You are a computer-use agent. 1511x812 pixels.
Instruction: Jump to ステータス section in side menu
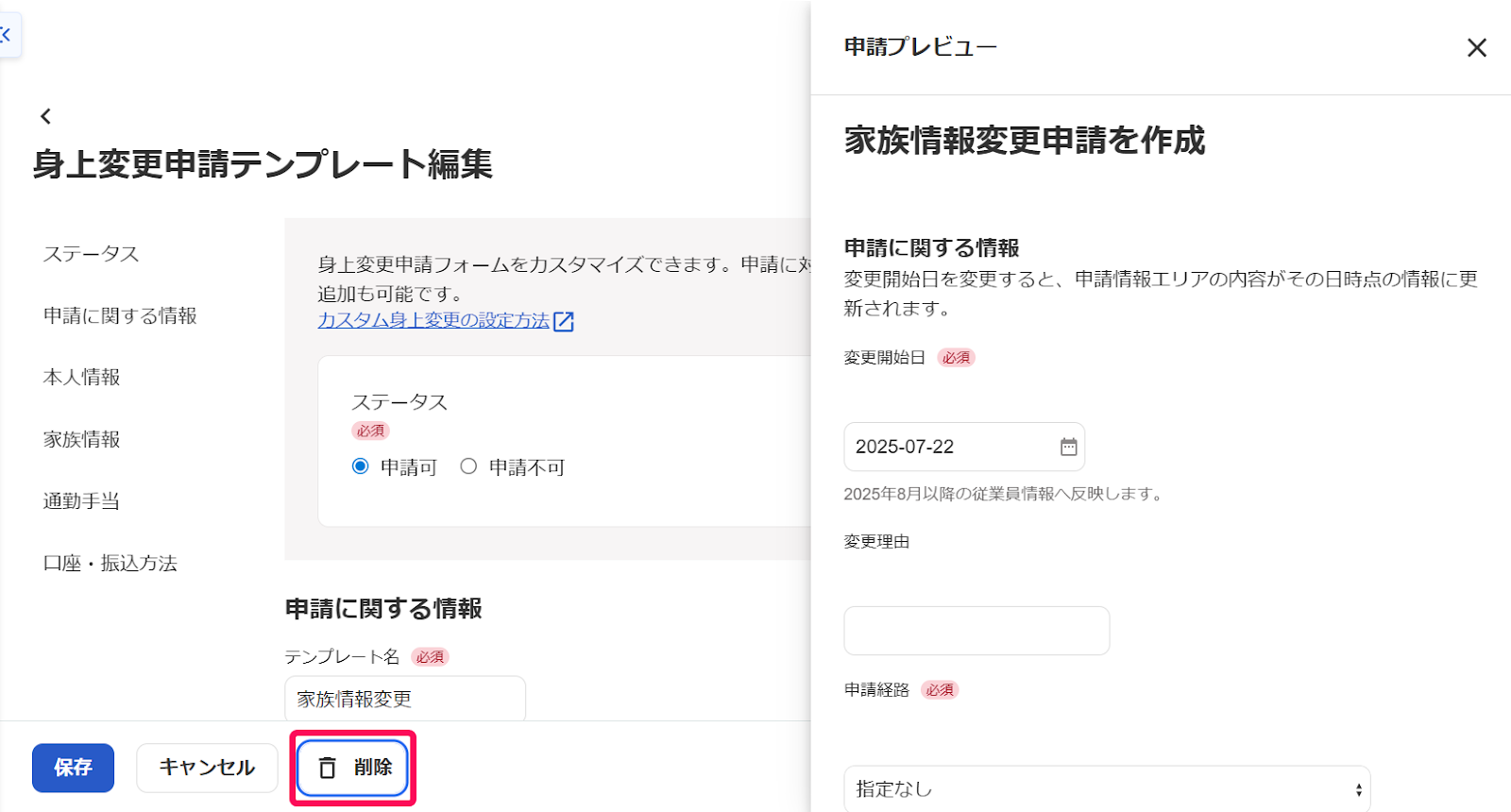coord(92,254)
